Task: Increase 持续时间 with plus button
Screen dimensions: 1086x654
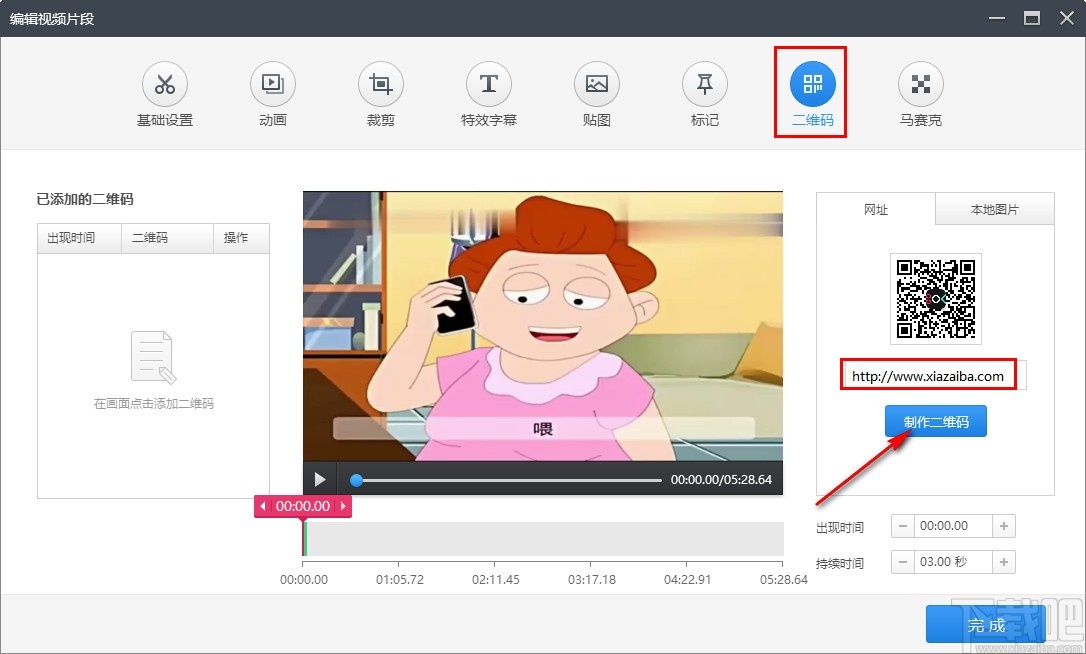Action: point(1004,562)
